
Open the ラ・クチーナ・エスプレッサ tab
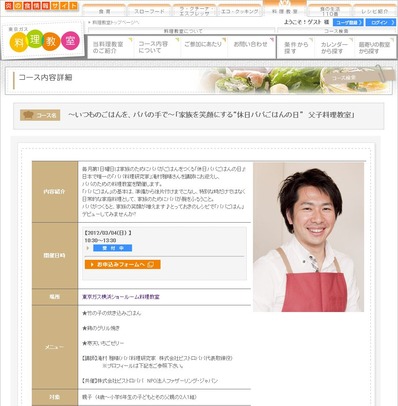tap(195, 11)
